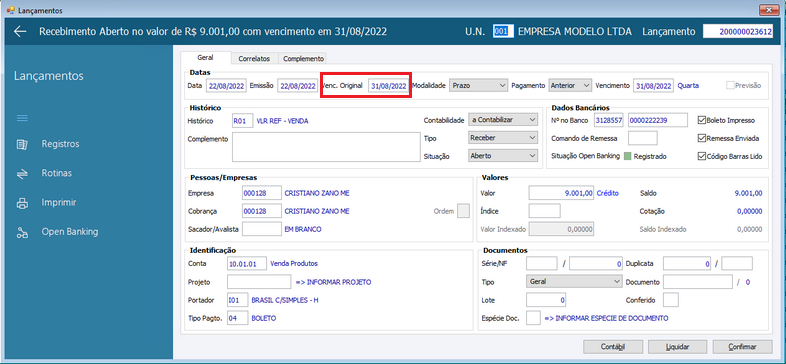The width and height of the screenshot is (786, 364).
Task: Click the Índice input field
Action: coord(544,211)
